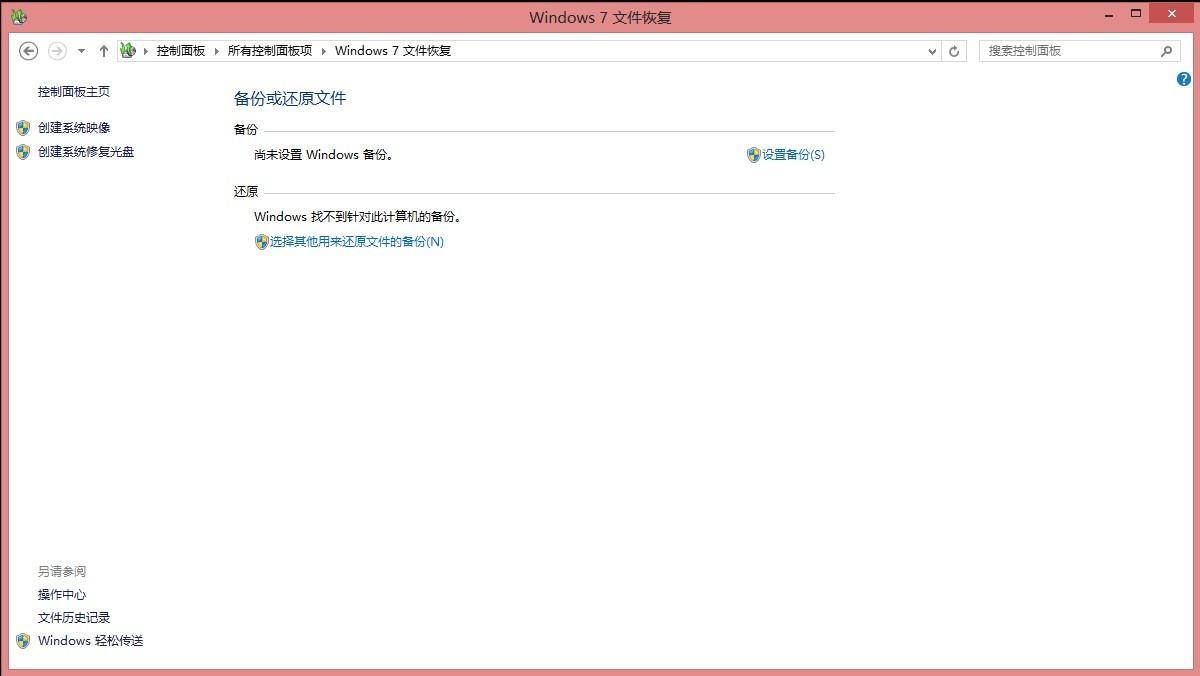Click the shield icon beside 创建系统映像
This screenshot has width=1200, height=676.
[x=23, y=128]
